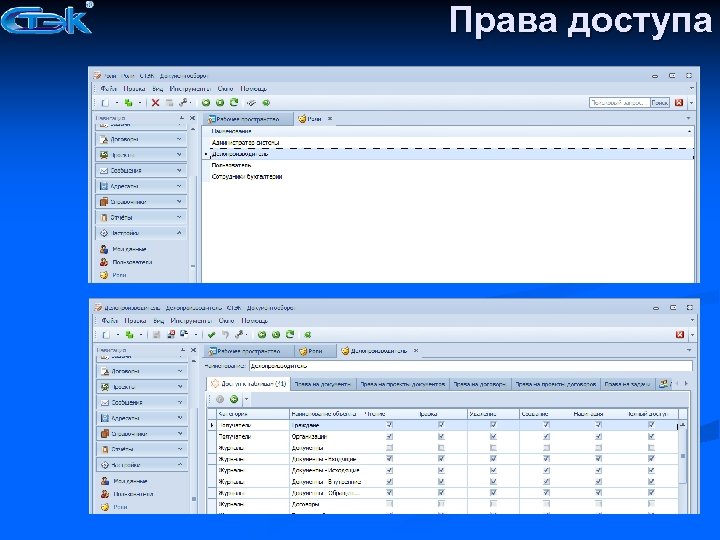The width and height of the screenshot is (720, 540).
Task: Open Файл menu in the Роли window
Action: click(x=108, y=89)
